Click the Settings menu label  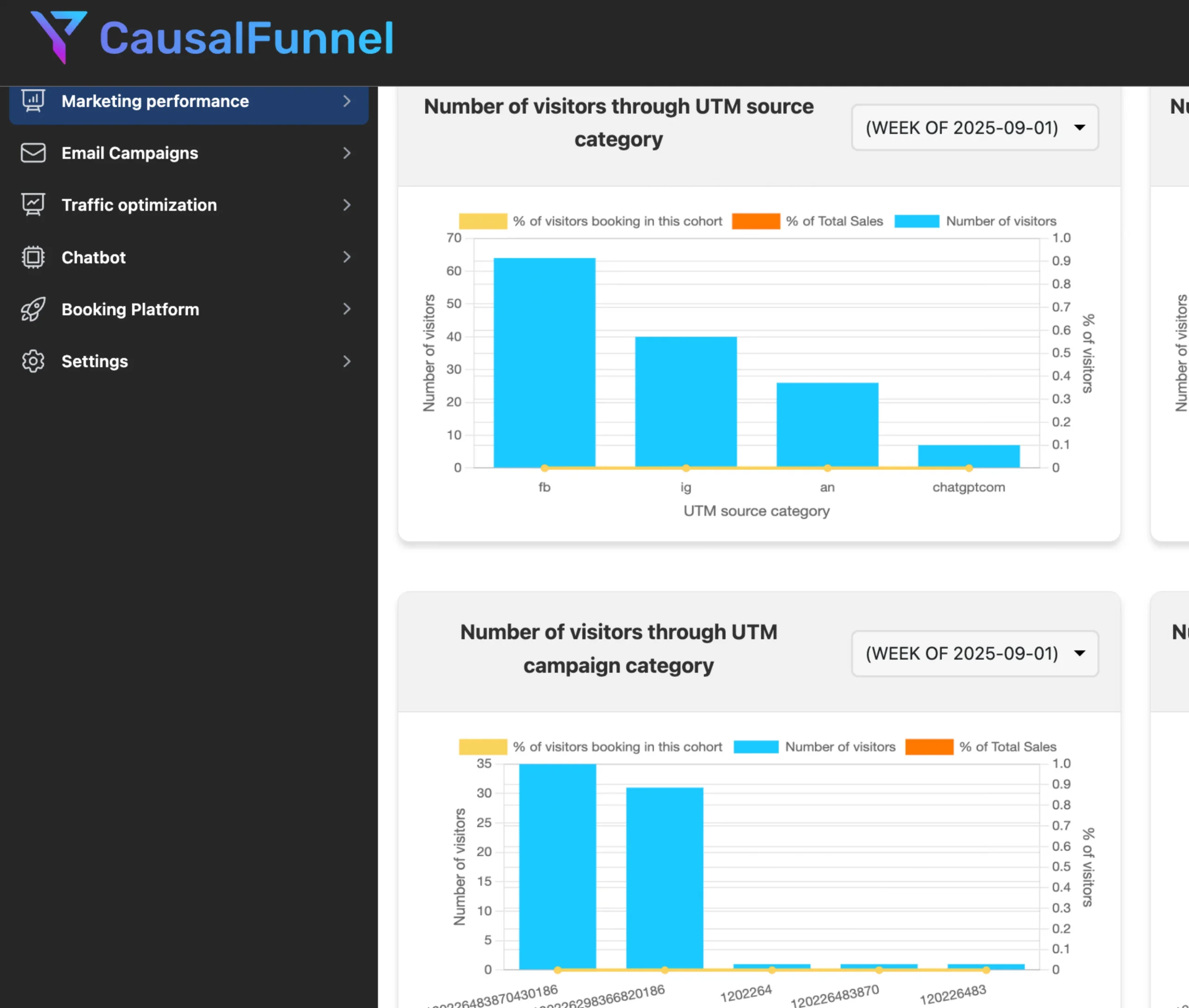(95, 362)
